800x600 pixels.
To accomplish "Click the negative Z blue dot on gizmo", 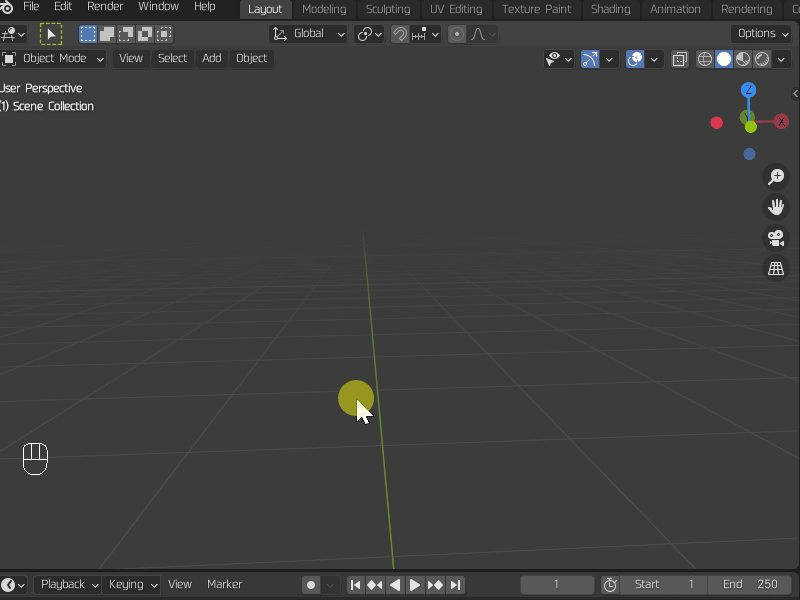I will [749, 154].
